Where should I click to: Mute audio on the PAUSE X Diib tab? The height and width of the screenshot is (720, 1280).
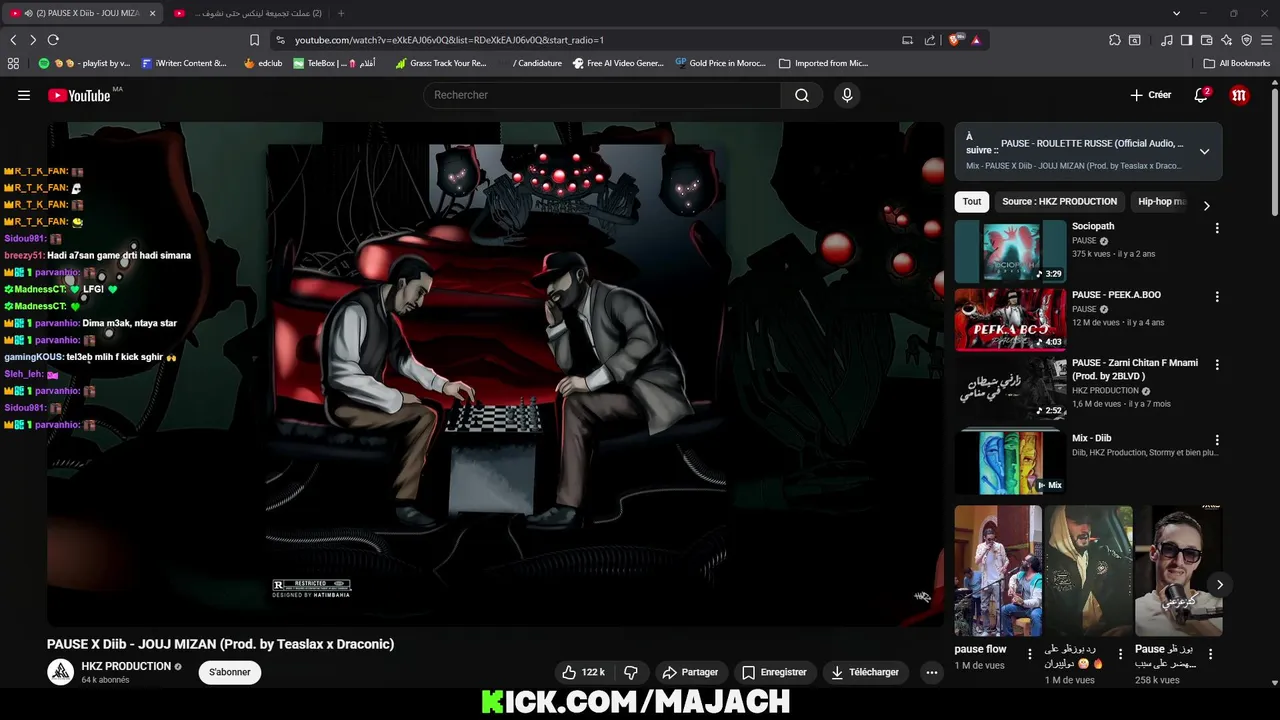[x=28, y=13]
